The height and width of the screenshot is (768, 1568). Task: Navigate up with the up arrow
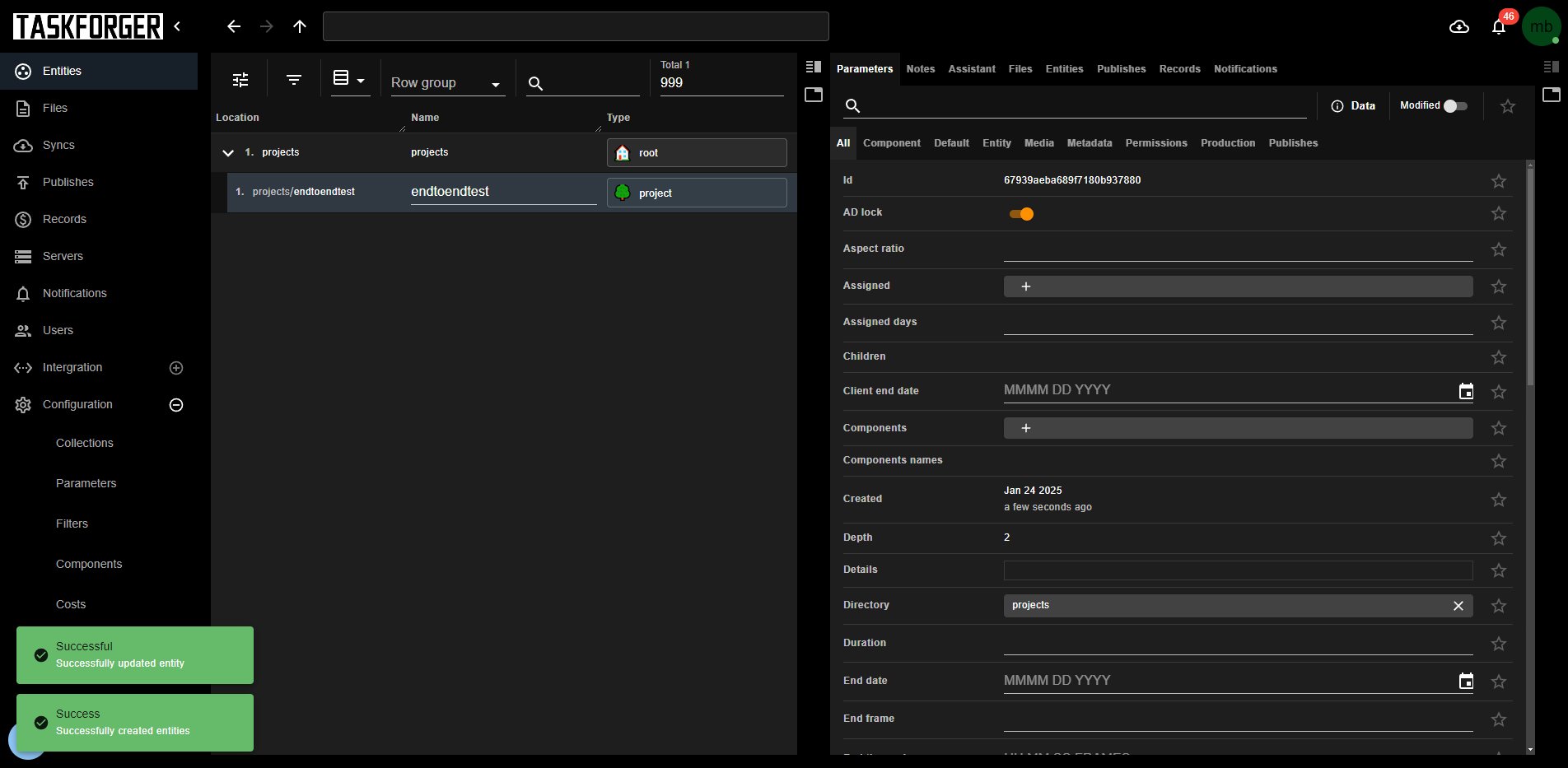click(x=300, y=26)
